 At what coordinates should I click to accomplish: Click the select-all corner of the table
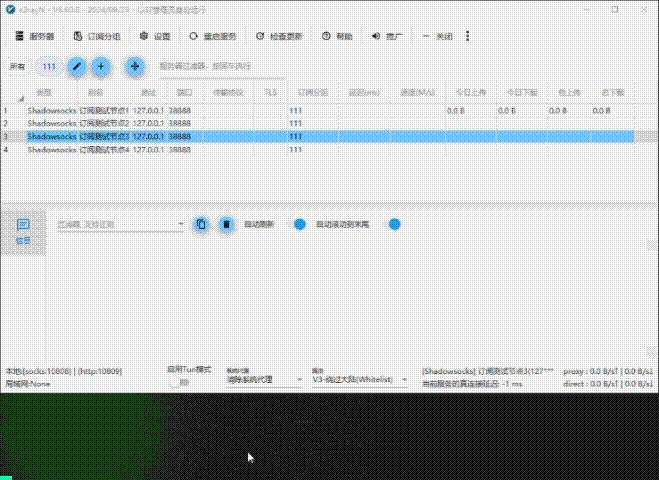(13, 93)
